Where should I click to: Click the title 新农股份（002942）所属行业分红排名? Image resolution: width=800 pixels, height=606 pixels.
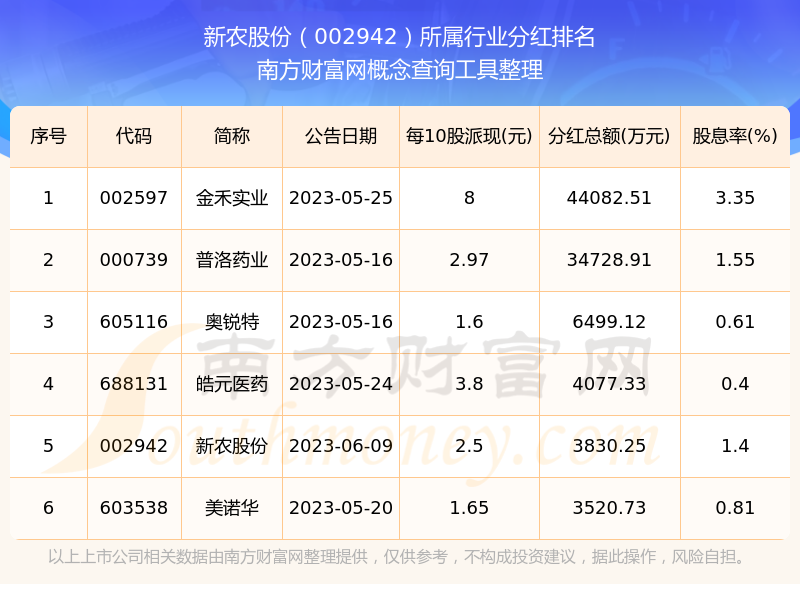(399, 37)
